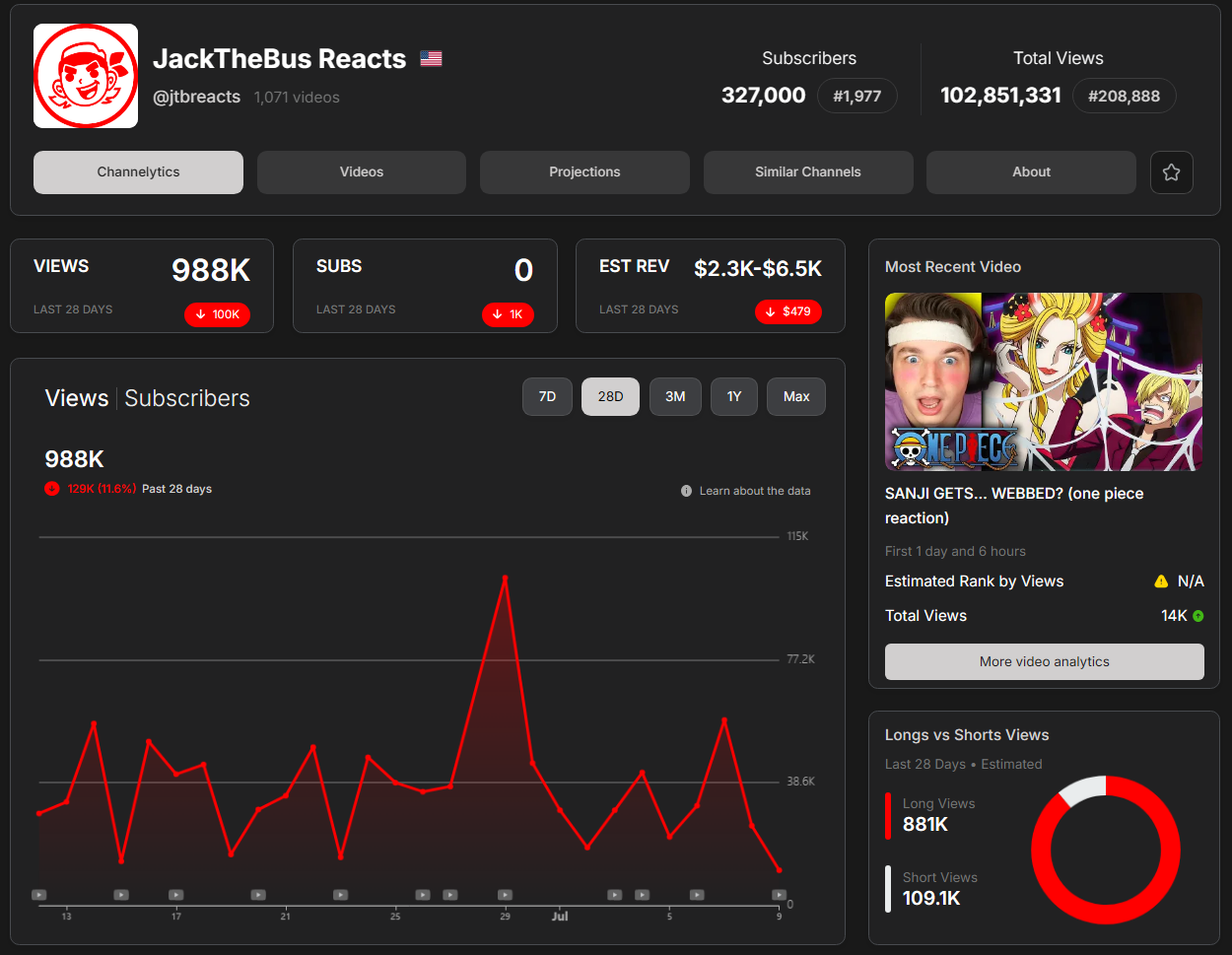Click the white Short Views color bar

888,889
